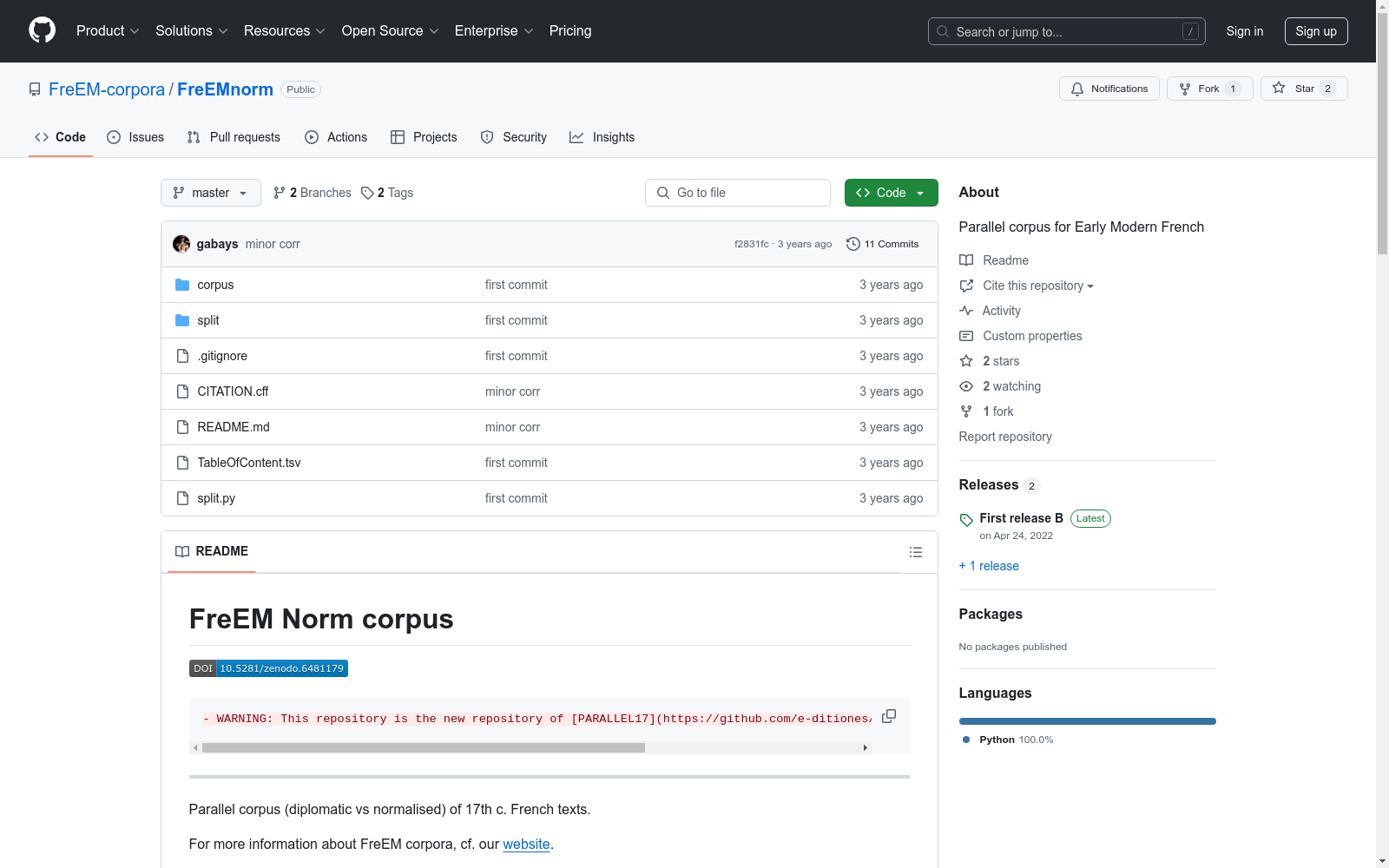Click the README book icon in file header
The height and width of the screenshot is (868, 1389).
pyautogui.click(x=182, y=551)
